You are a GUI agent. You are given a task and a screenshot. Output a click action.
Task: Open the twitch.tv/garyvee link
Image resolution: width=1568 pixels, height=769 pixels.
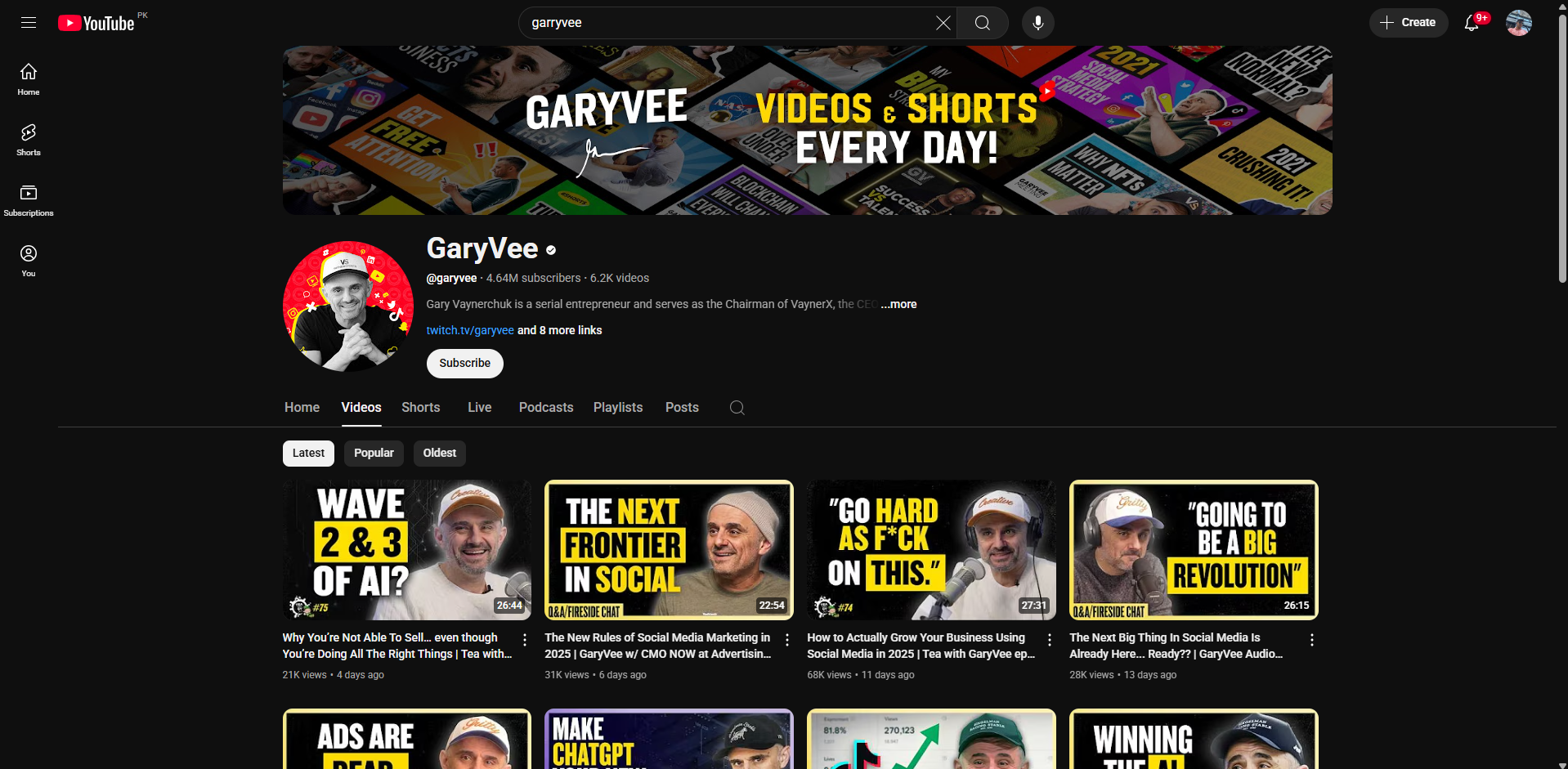point(470,330)
